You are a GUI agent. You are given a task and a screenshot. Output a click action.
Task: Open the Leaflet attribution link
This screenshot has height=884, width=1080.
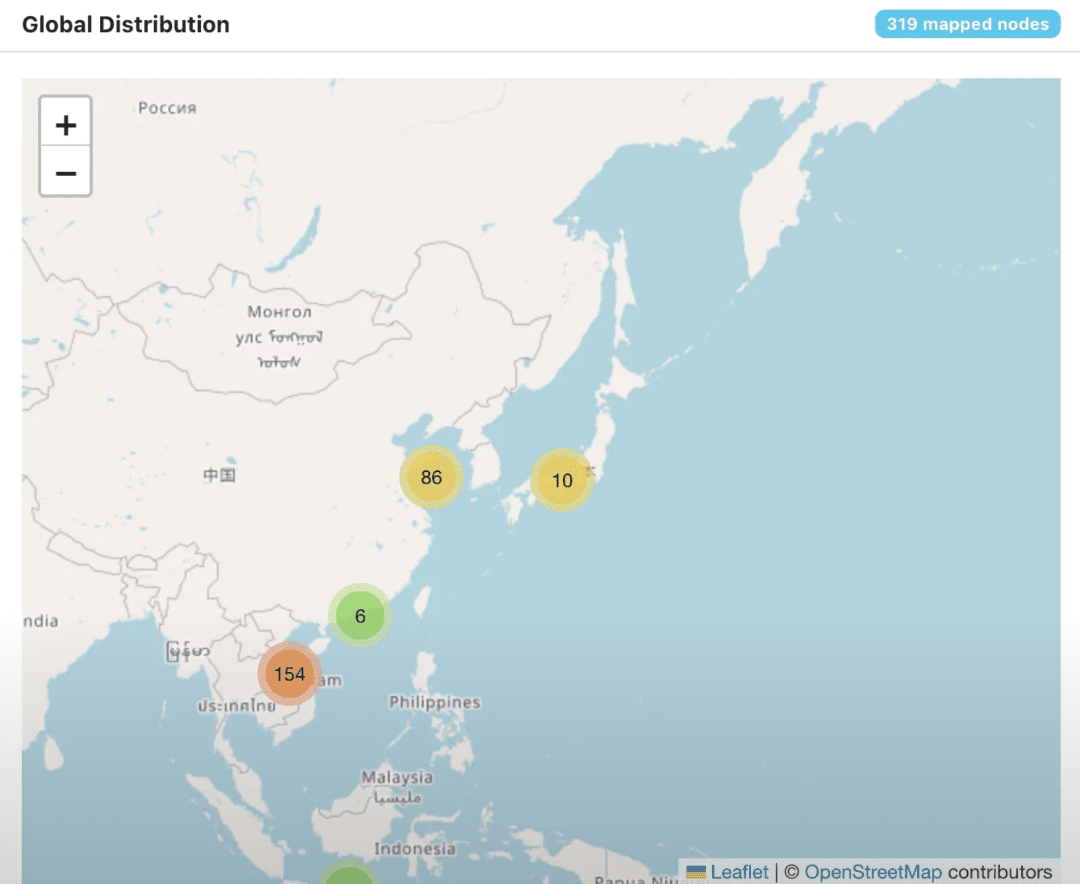click(739, 872)
